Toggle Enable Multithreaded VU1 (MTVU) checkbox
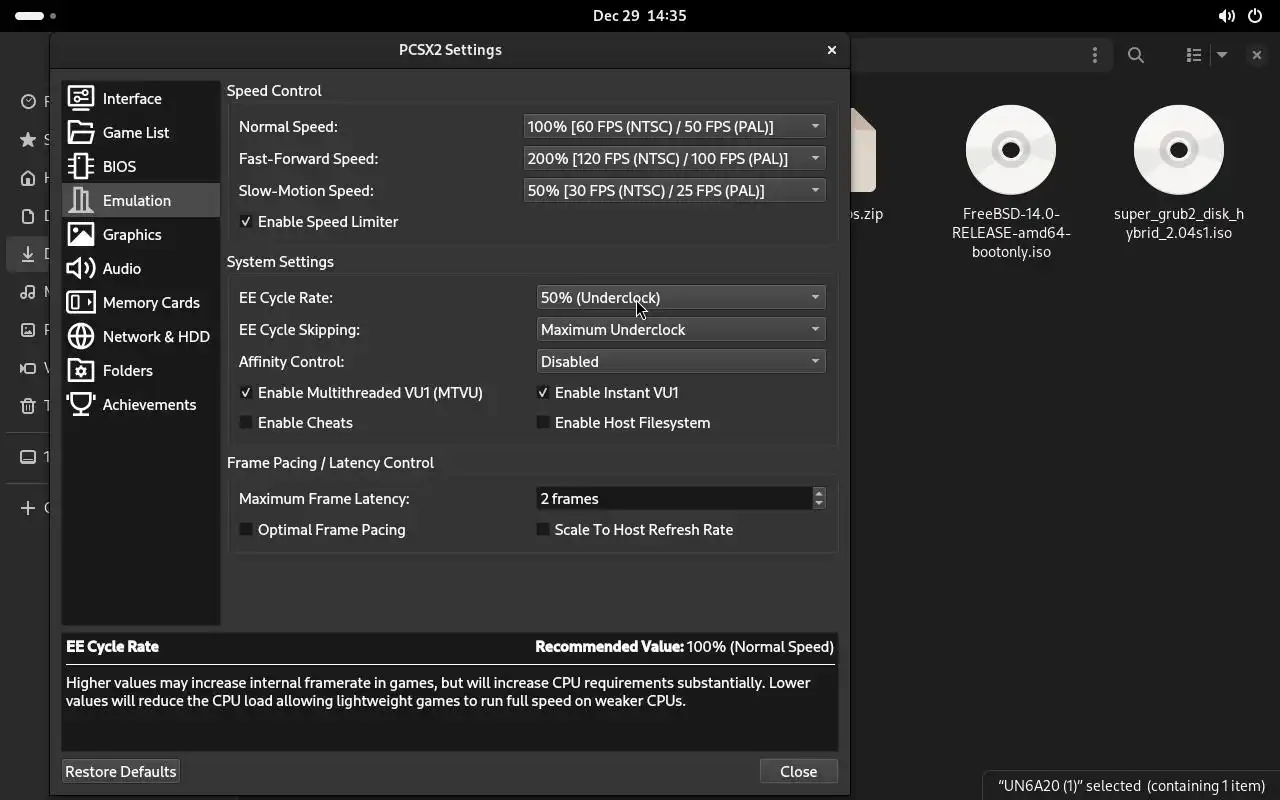The width and height of the screenshot is (1280, 800). coord(246,393)
